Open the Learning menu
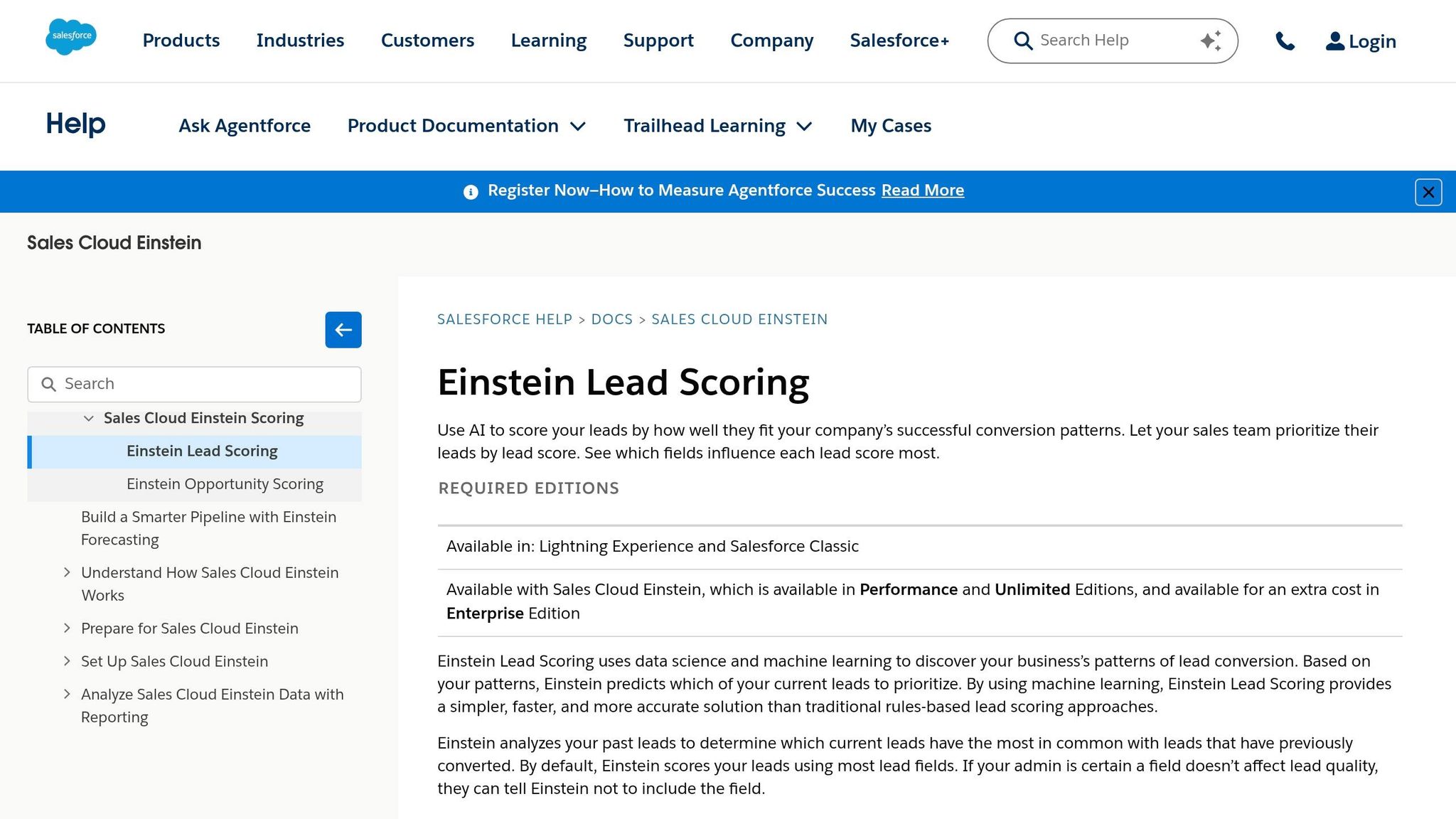 pos(549,41)
